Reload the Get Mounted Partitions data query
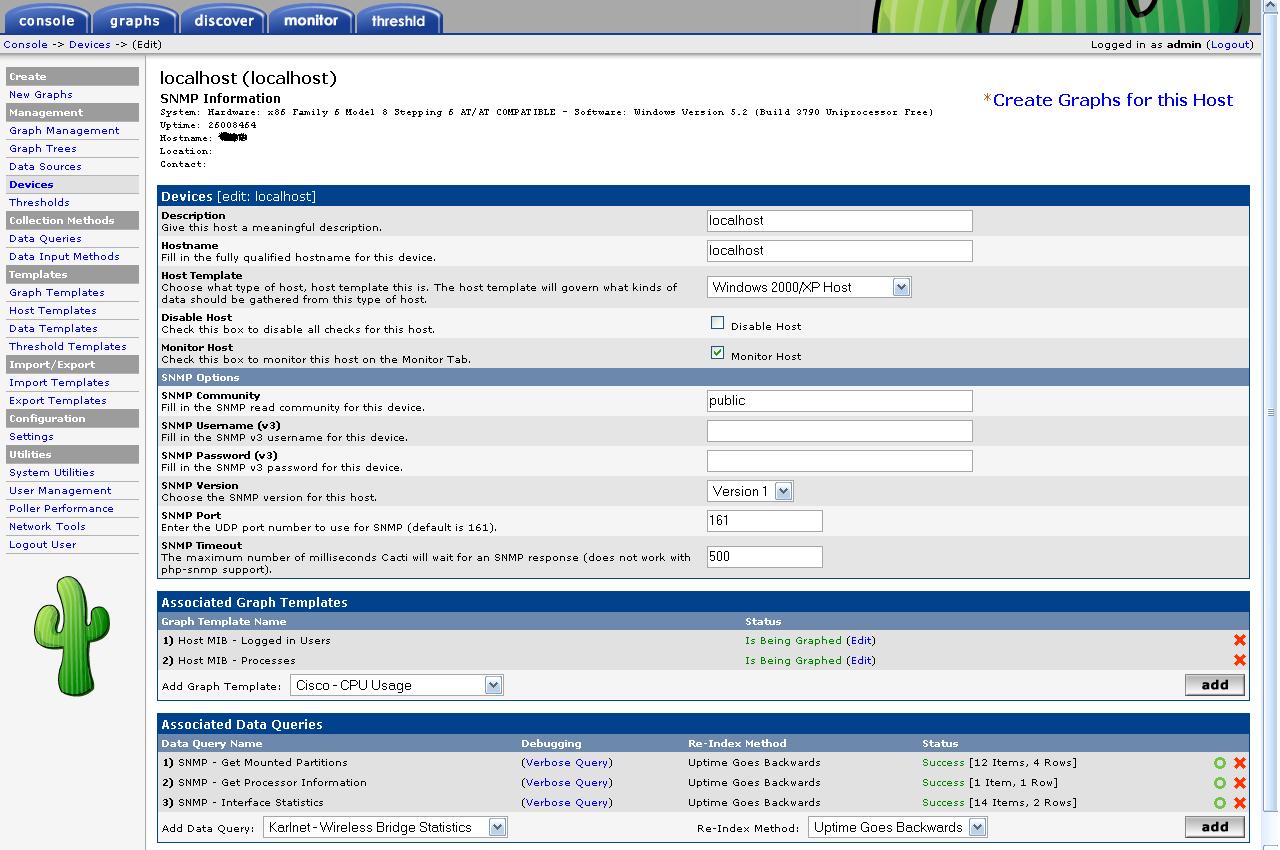1280x850 pixels. coord(1220,763)
